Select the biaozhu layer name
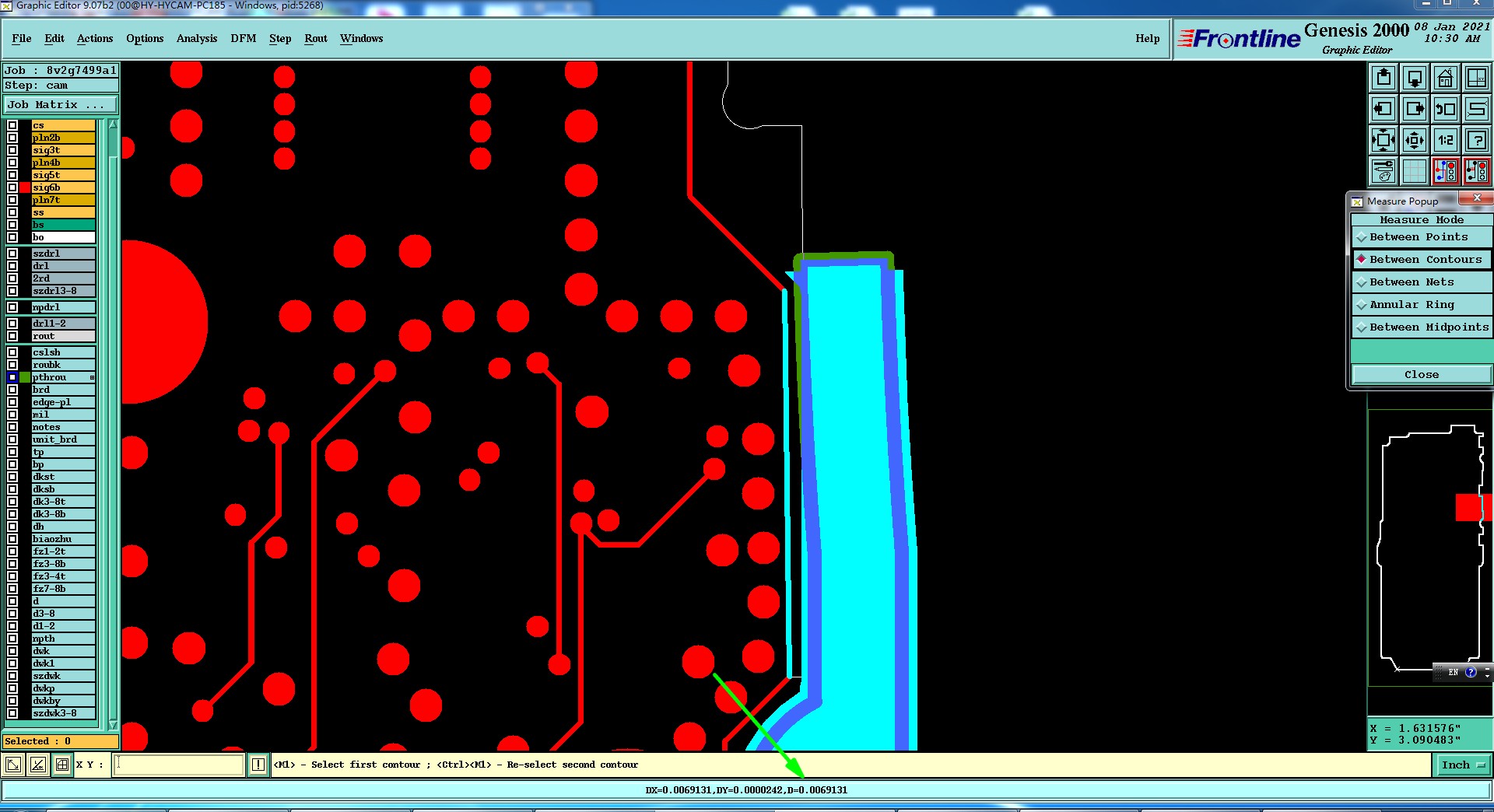Image resolution: width=1494 pixels, height=812 pixels. (x=63, y=539)
